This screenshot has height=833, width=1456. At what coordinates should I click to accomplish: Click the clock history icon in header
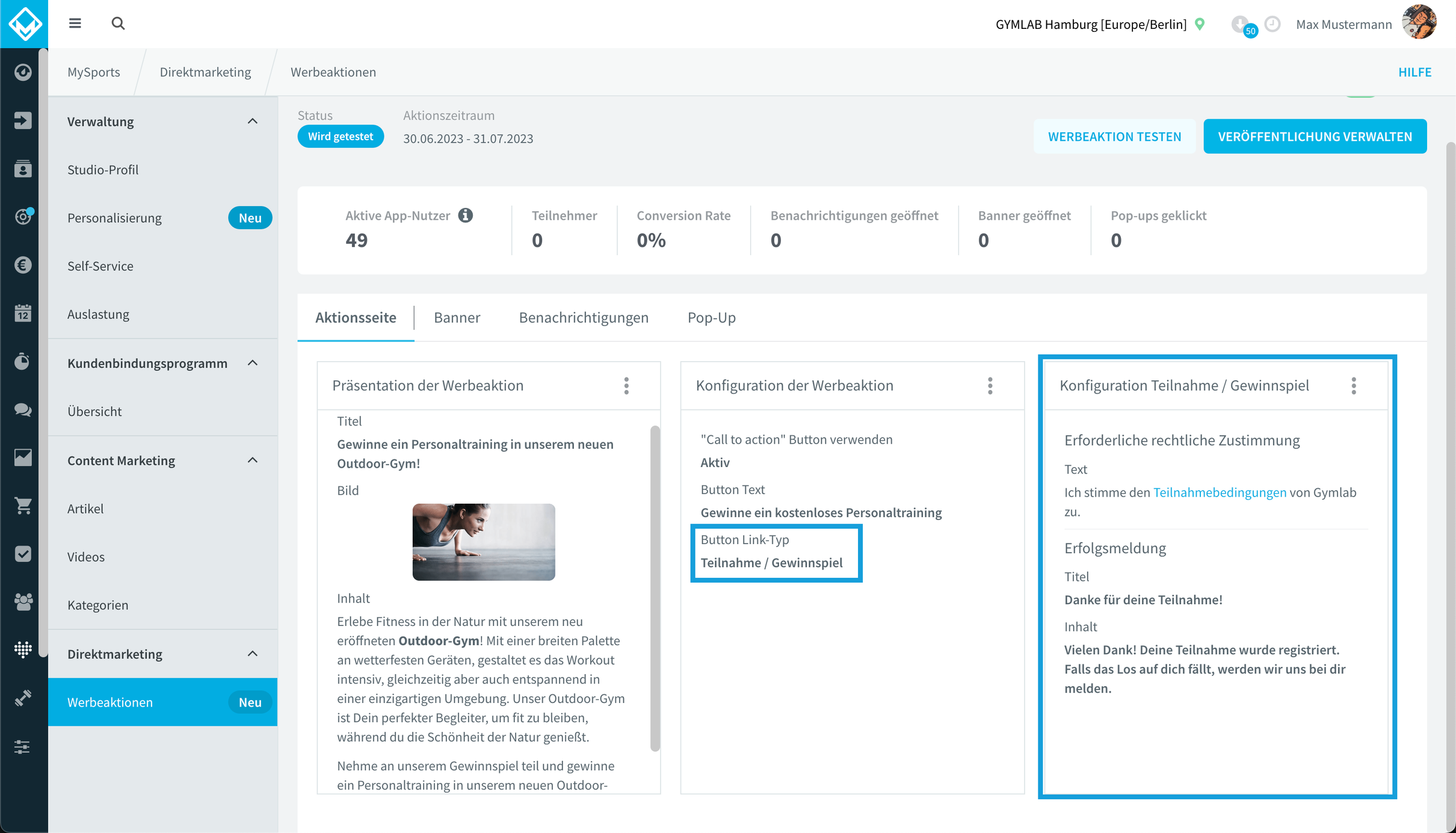point(1272,24)
